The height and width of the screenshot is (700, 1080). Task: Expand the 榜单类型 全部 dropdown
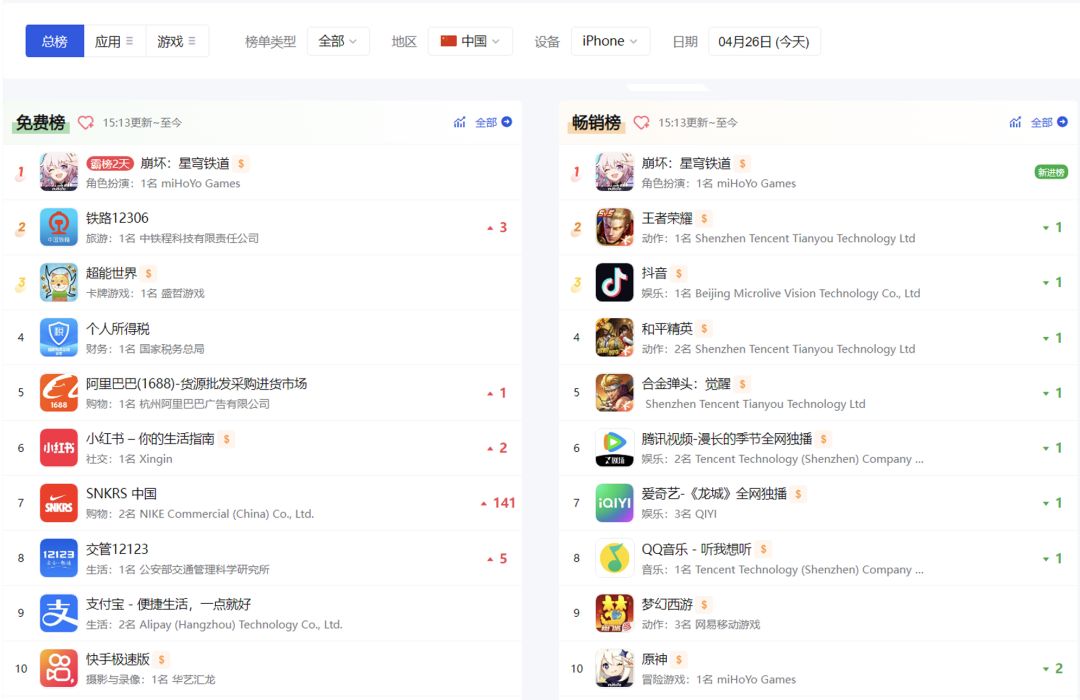tap(338, 41)
